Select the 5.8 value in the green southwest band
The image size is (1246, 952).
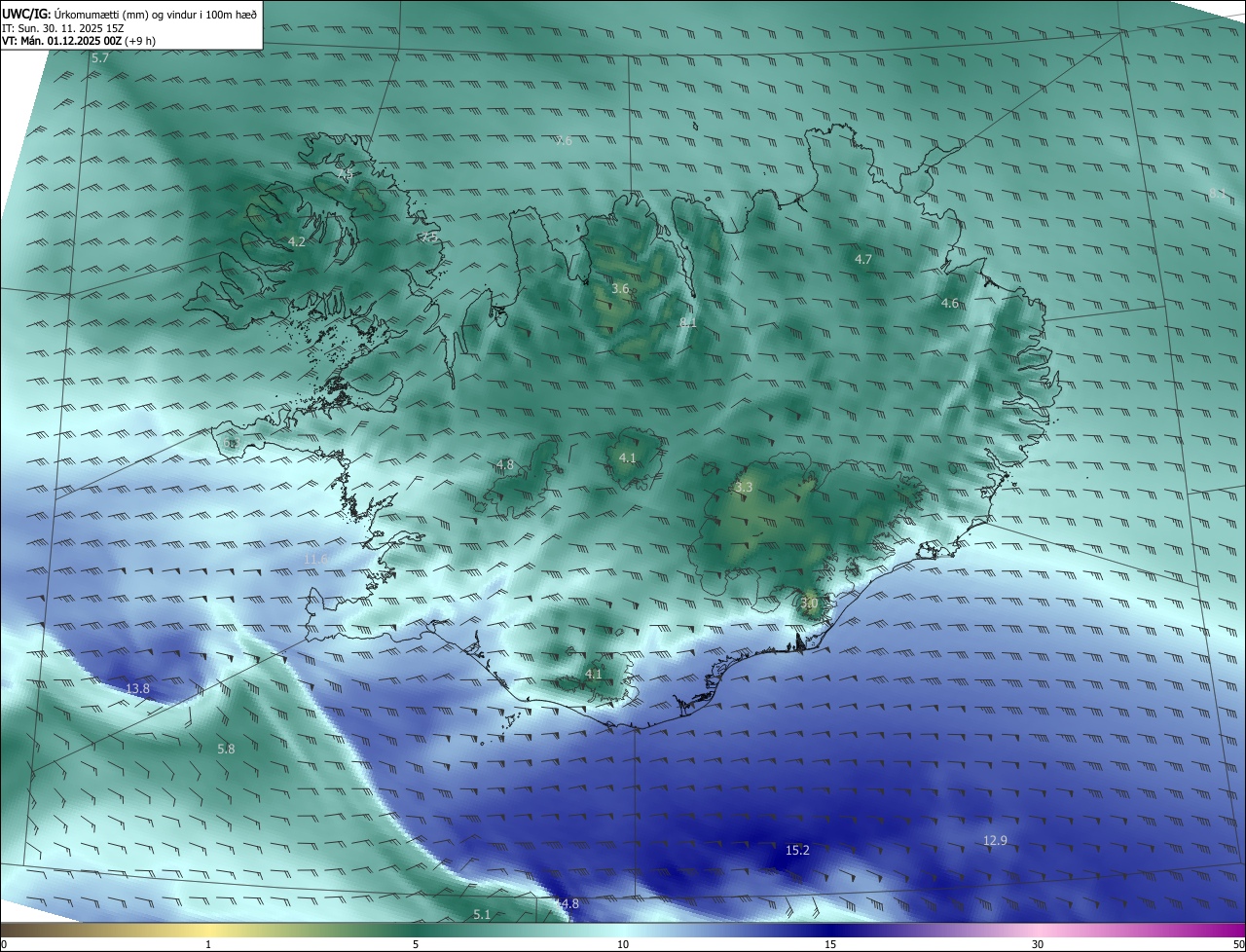(226, 750)
